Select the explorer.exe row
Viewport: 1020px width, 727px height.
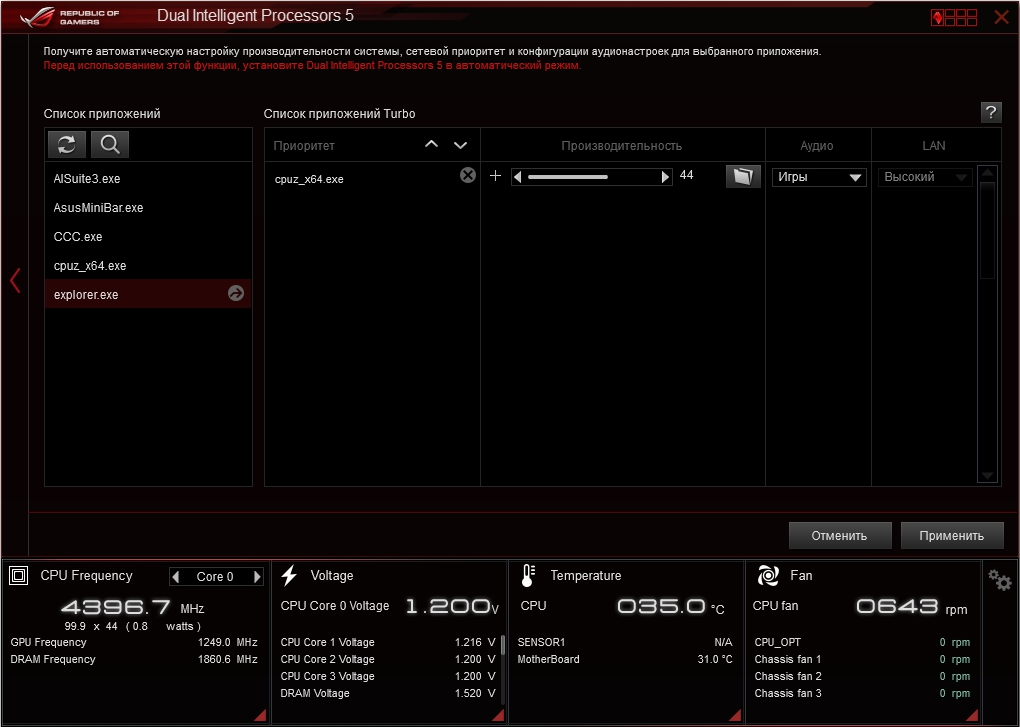click(x=148, y=295)
